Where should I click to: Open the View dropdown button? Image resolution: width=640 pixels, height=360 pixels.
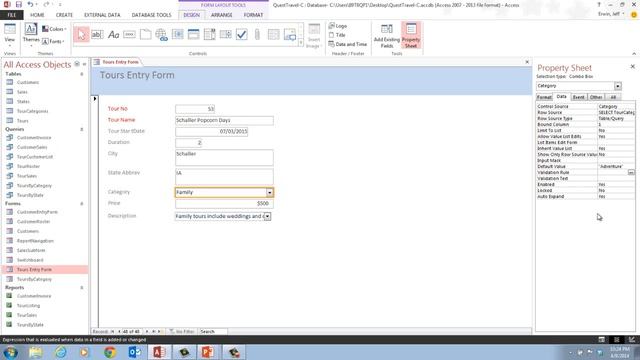click(9, 35)
